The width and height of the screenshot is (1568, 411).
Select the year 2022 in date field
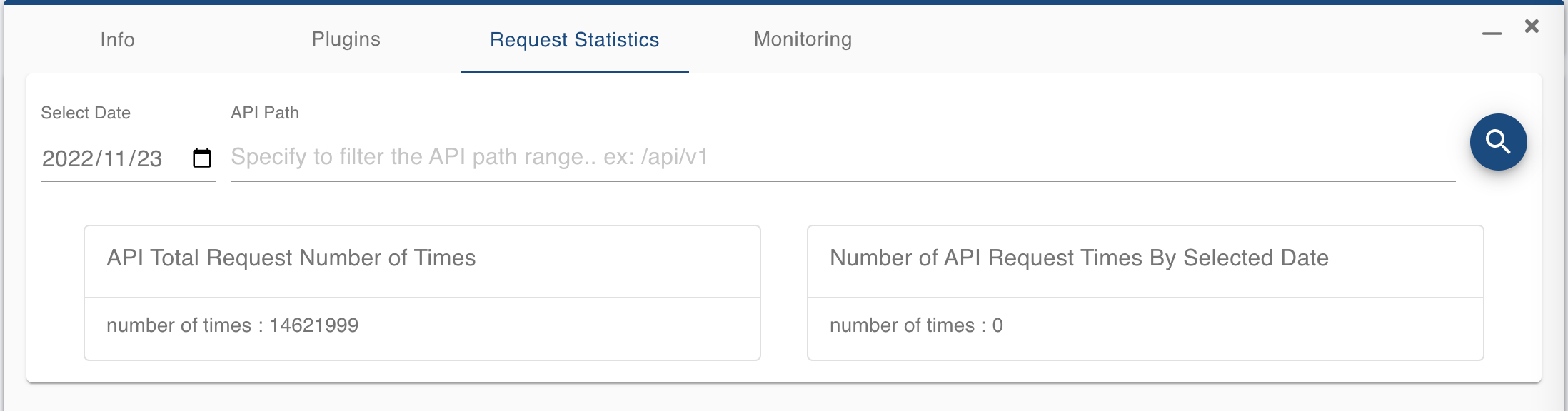coord(67,158)
